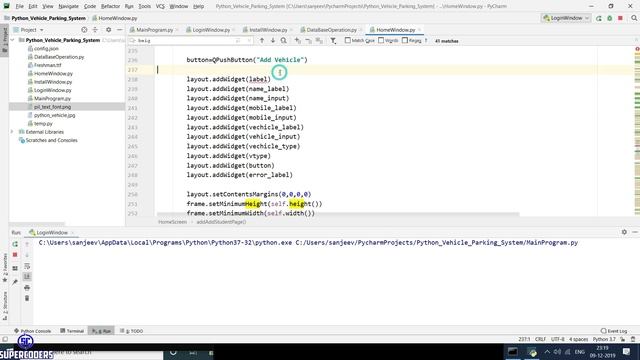The image size is (640, 360).
Task: Click the collapse all icon in Project panel
Action: [x=95, y=30]
